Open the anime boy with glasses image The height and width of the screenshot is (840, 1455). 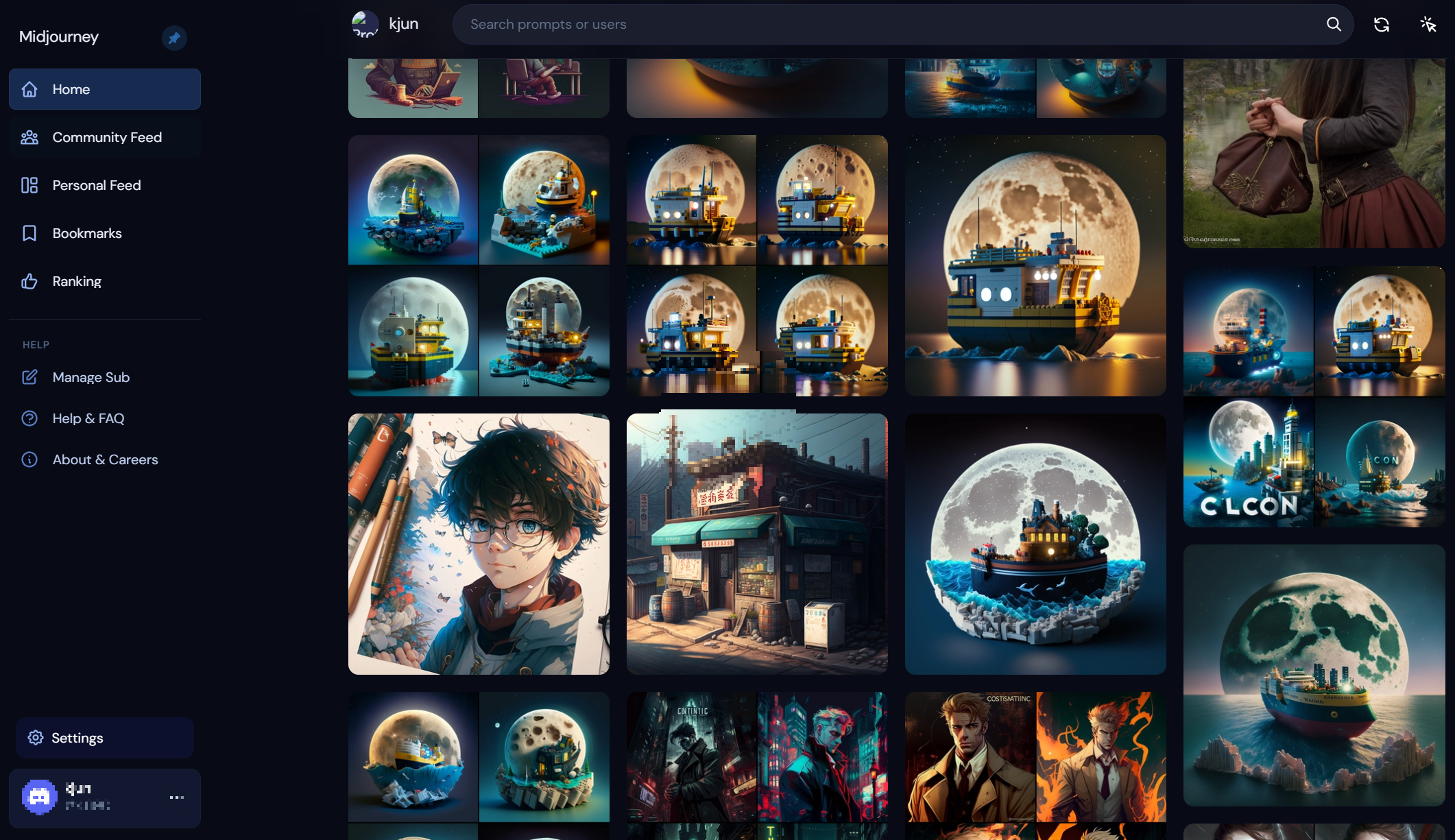click(479, 544)
